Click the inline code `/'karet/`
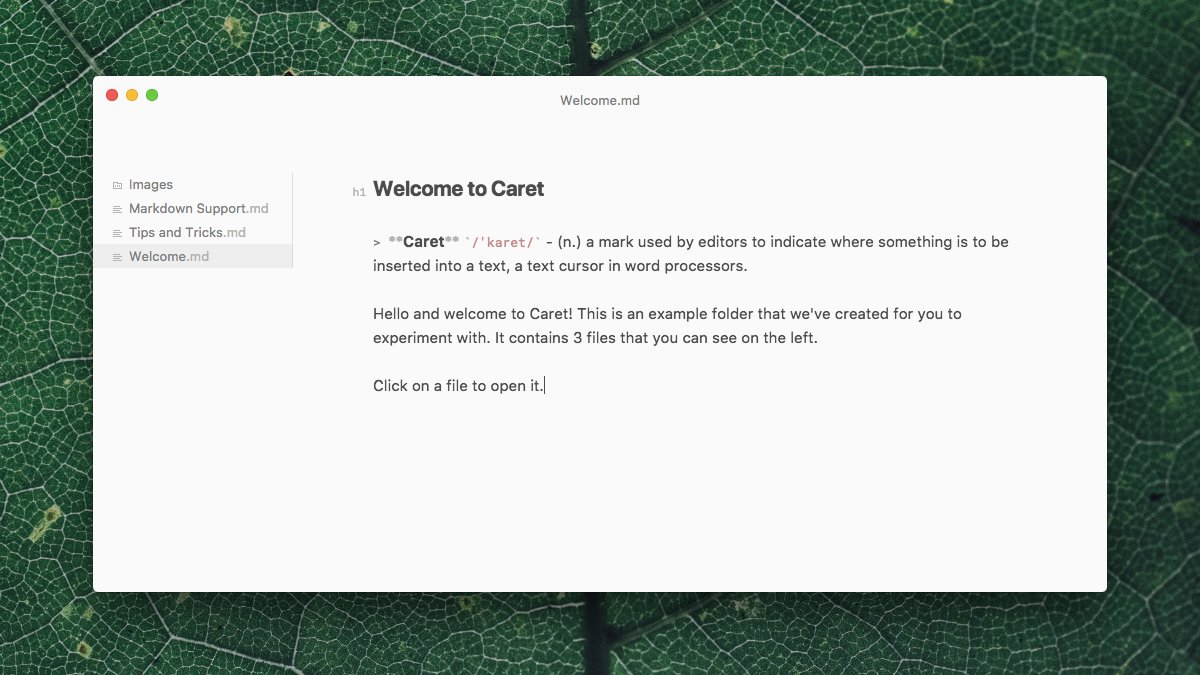 [x=503, y=242]
